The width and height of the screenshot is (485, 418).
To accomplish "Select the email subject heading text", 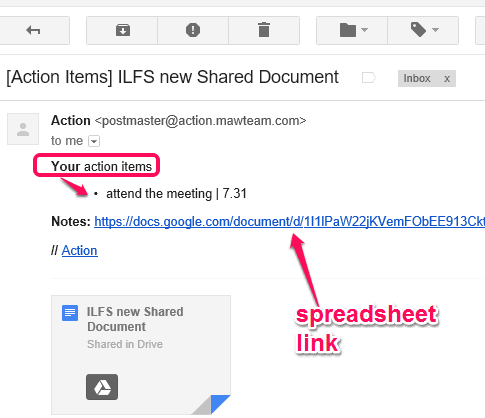I will click(172, 77).
